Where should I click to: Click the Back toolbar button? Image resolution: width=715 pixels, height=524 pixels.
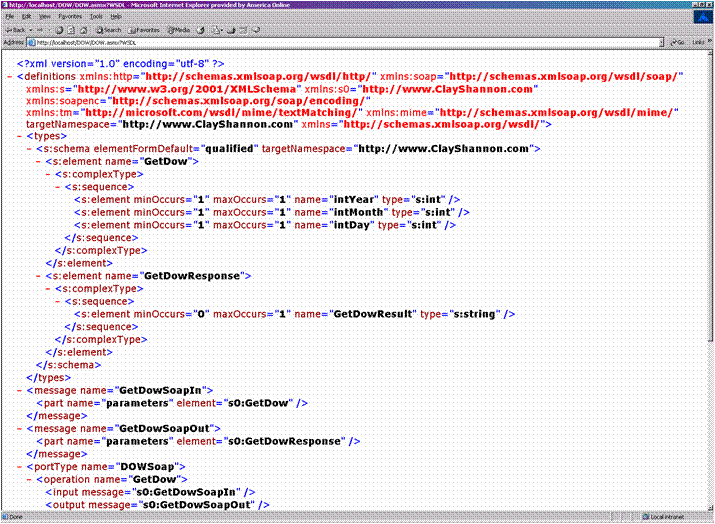coord(17,30)
